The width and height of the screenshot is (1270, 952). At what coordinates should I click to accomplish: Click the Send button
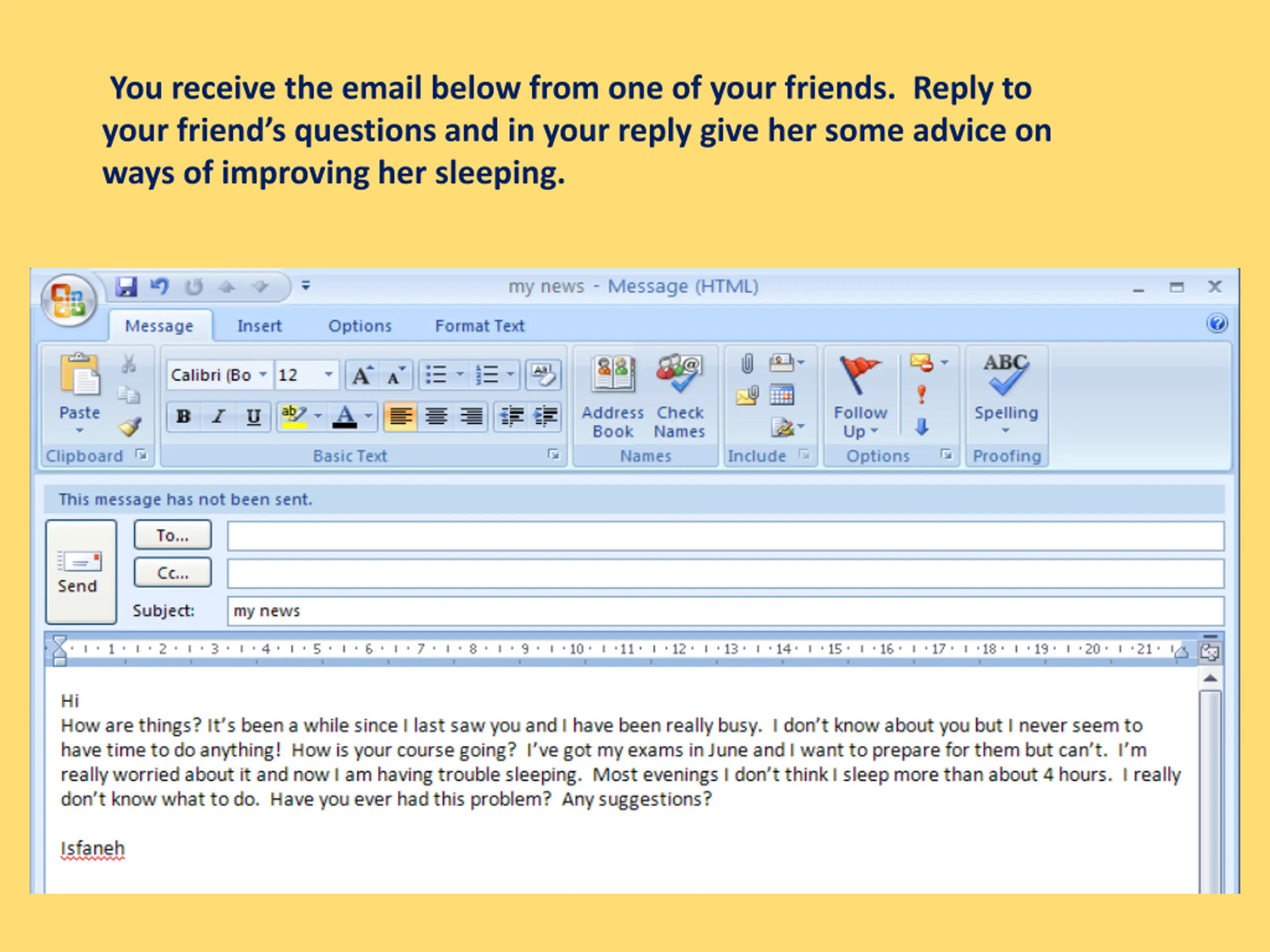(81, 572)
